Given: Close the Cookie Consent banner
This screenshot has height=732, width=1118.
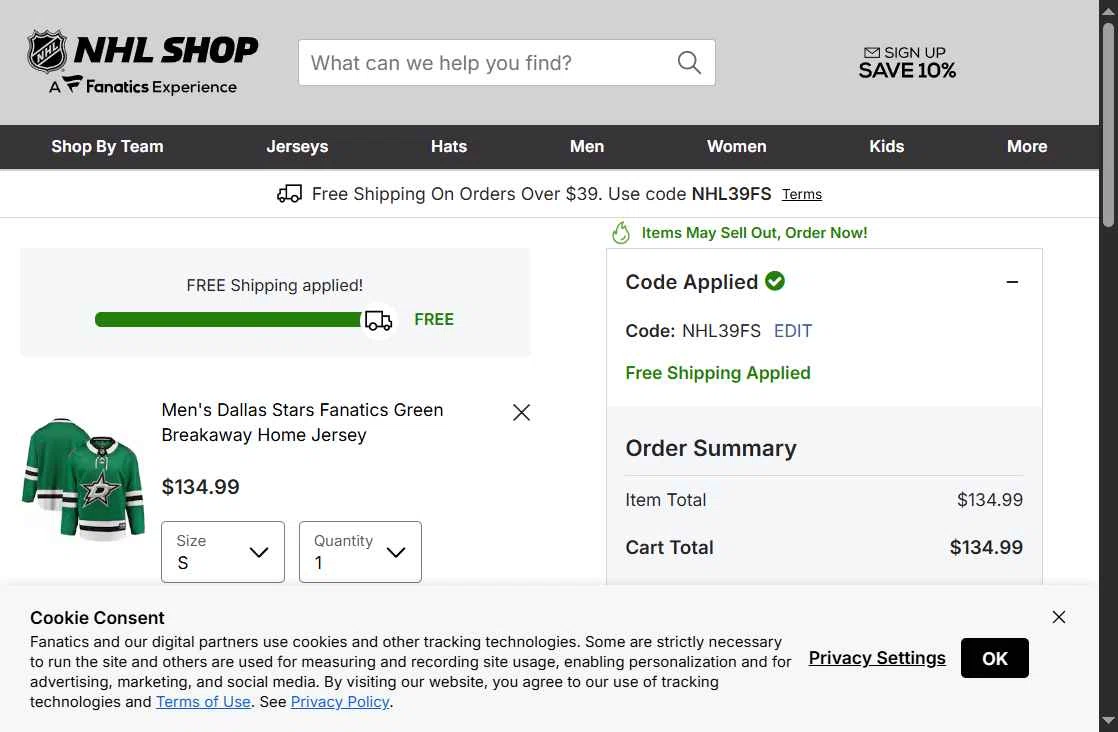Looking at the screenshot, I should click(1059, 617).
